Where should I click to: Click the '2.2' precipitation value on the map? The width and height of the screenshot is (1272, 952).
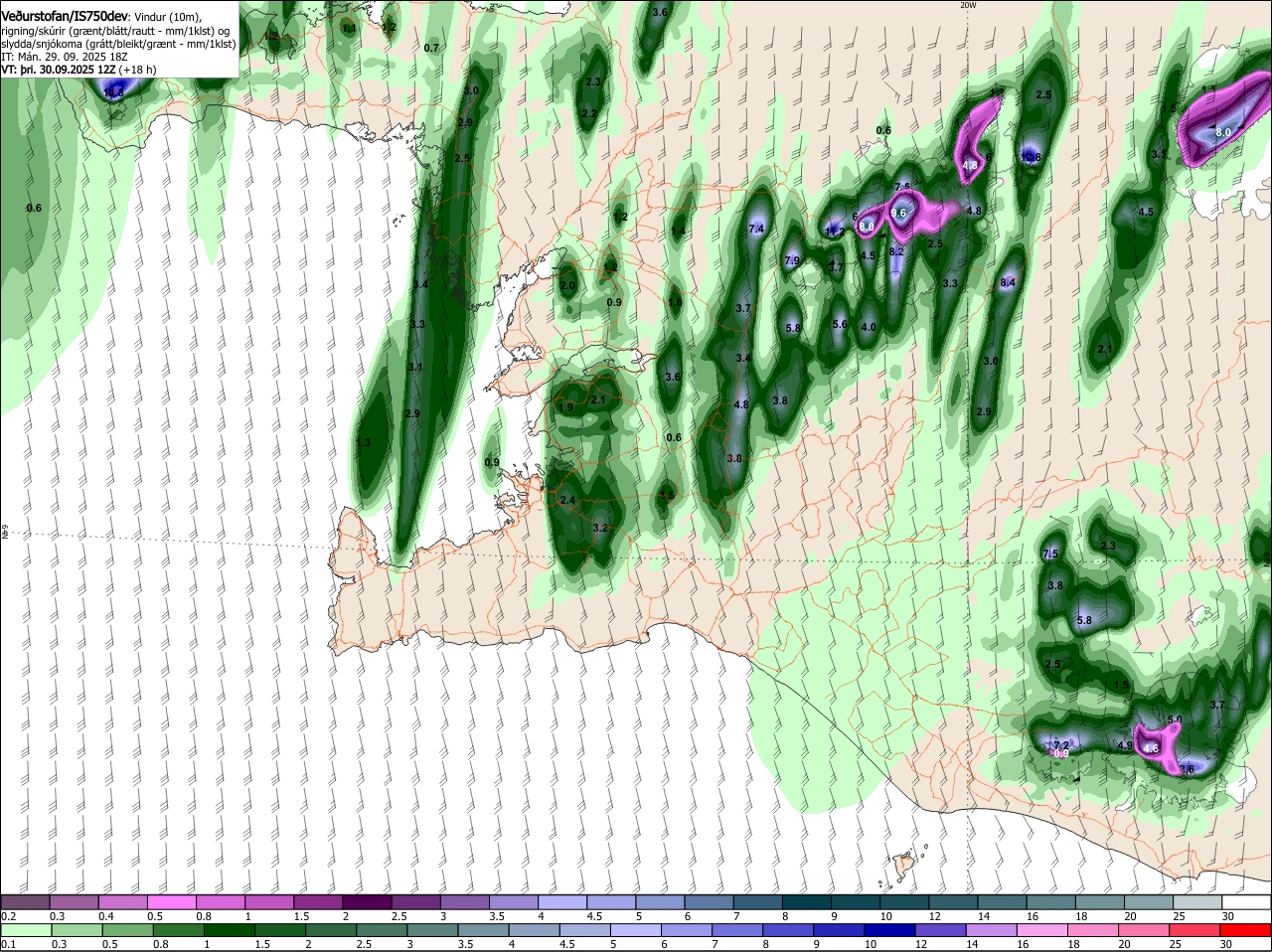(x=589, y=114)
